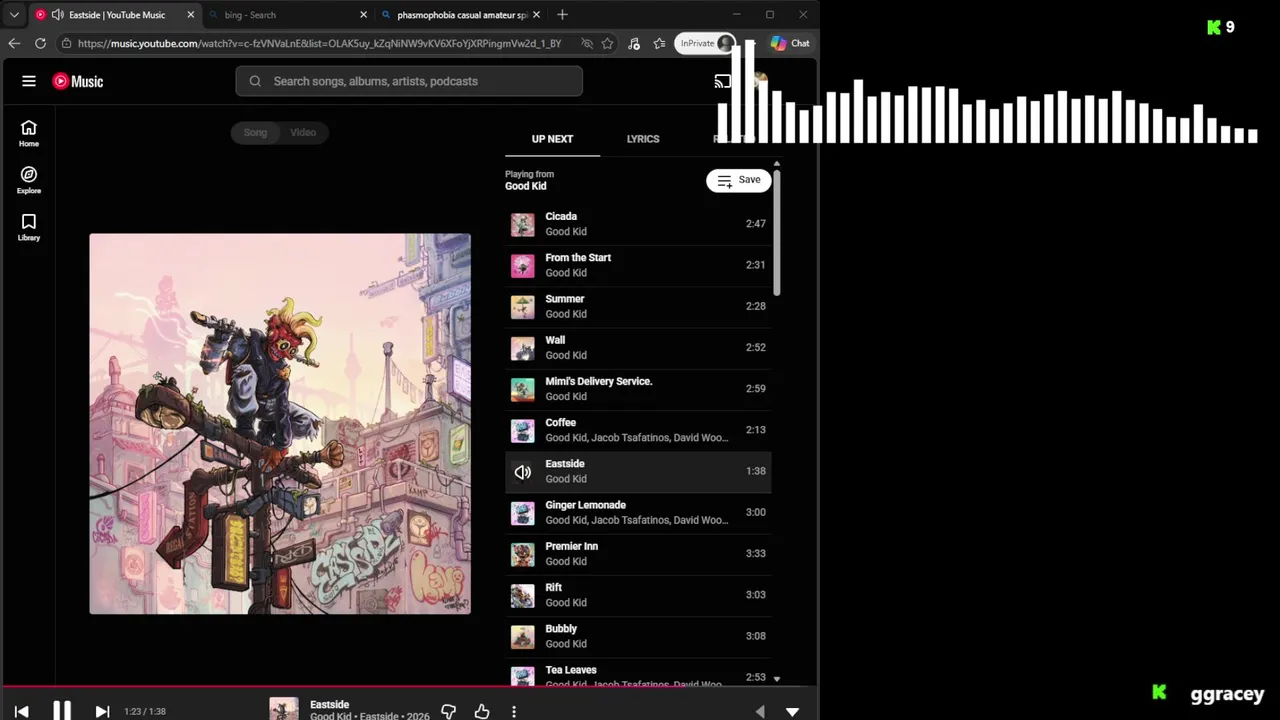Add this page to favorites star

coord(607,43)
